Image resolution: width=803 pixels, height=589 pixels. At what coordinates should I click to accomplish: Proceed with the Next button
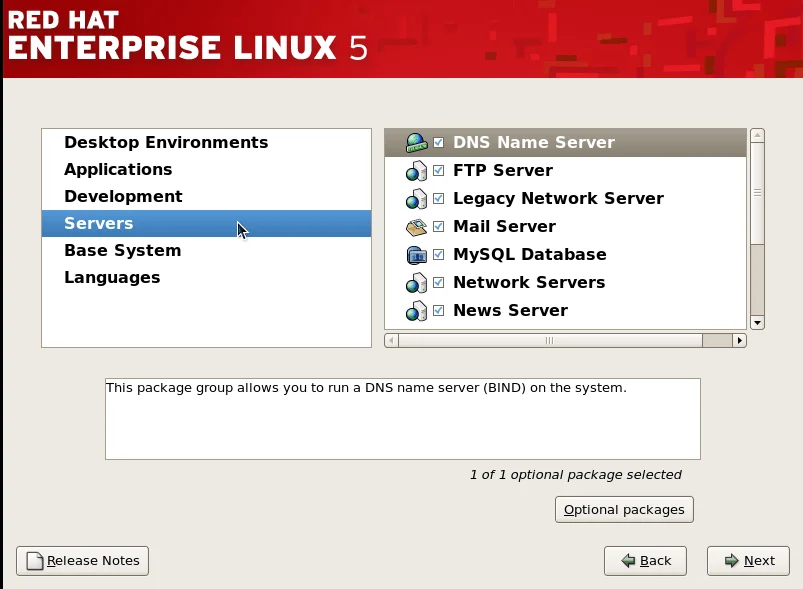pyautogui.click(x=748, y=560)
